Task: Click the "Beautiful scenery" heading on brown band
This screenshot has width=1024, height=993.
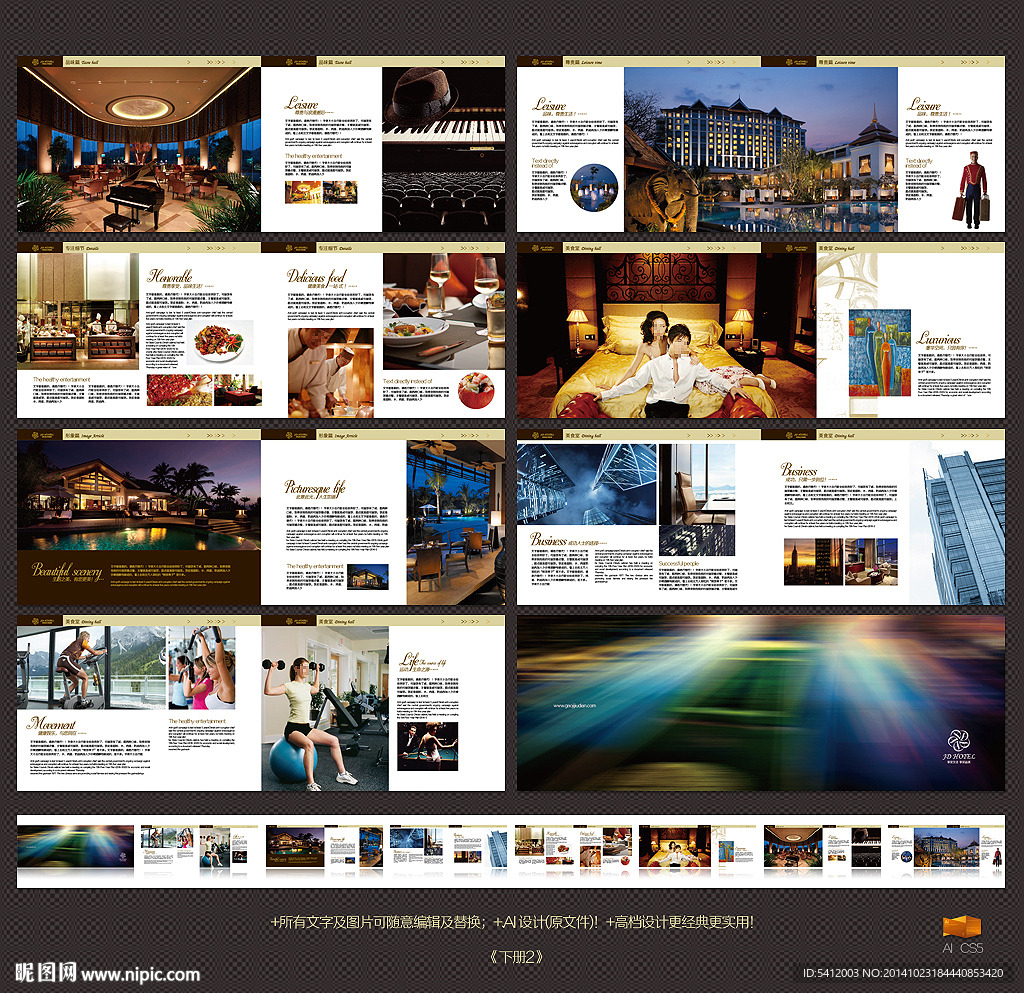Action: [x=67, y=570]
